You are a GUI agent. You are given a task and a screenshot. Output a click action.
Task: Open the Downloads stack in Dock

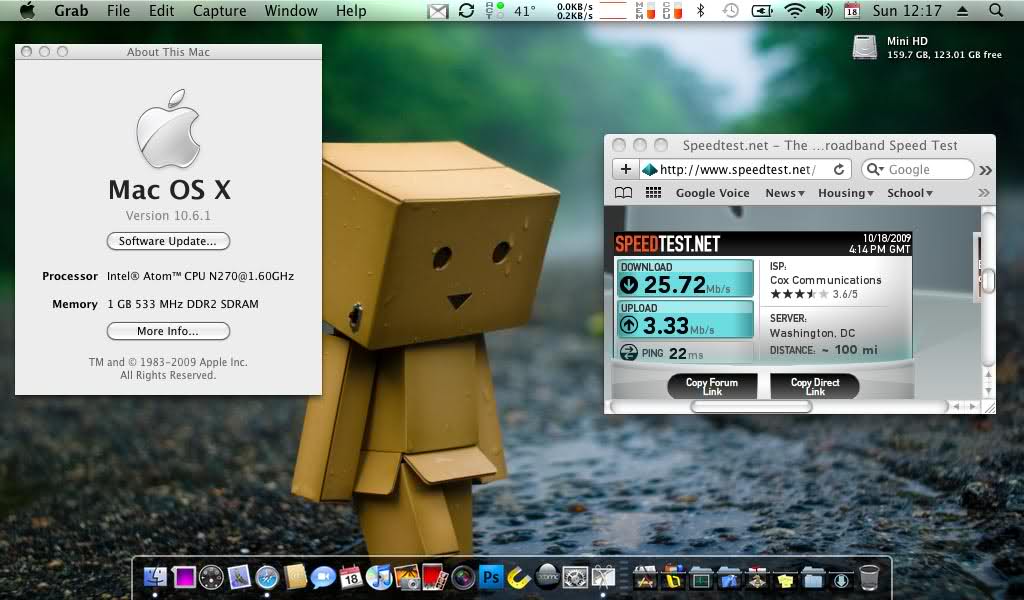tap(841, 578)
